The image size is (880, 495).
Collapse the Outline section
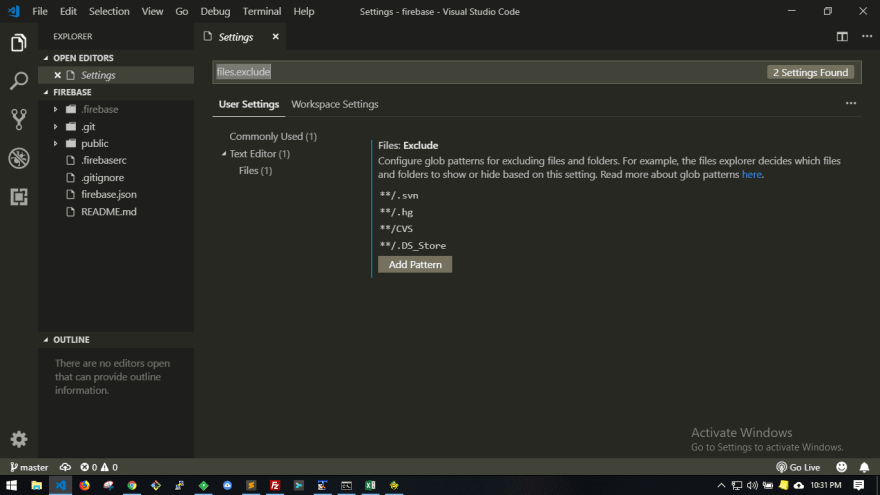coord(46,340)
